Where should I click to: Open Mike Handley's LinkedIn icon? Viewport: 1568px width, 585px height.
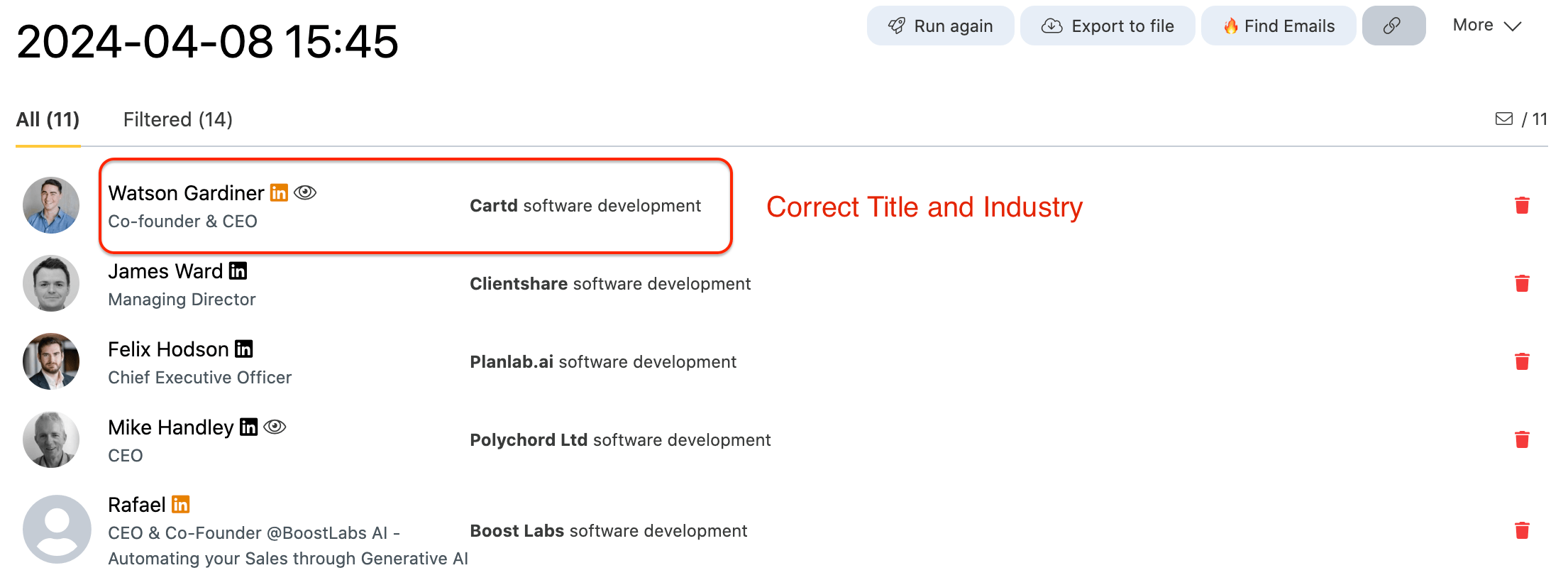pyautogui.click(x=248, y=427)
